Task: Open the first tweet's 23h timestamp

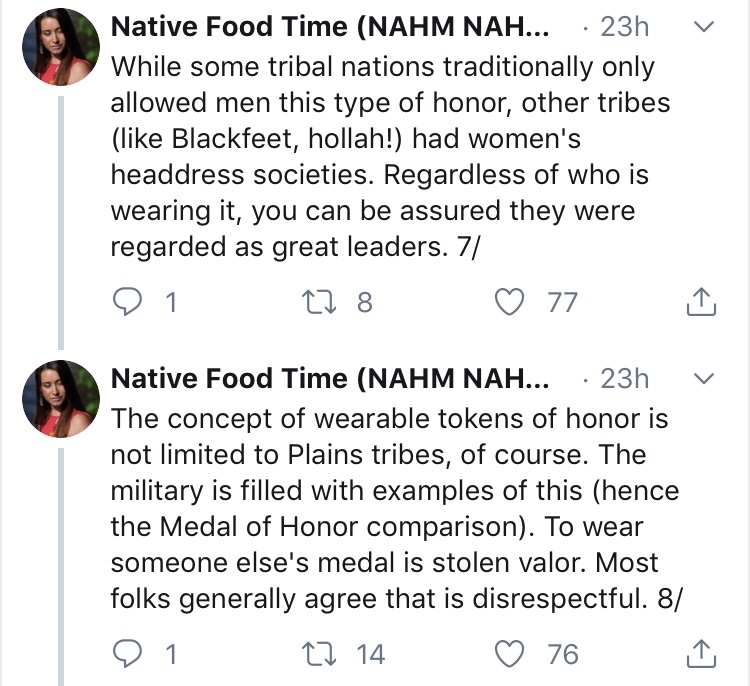Action: pos(623,27)
